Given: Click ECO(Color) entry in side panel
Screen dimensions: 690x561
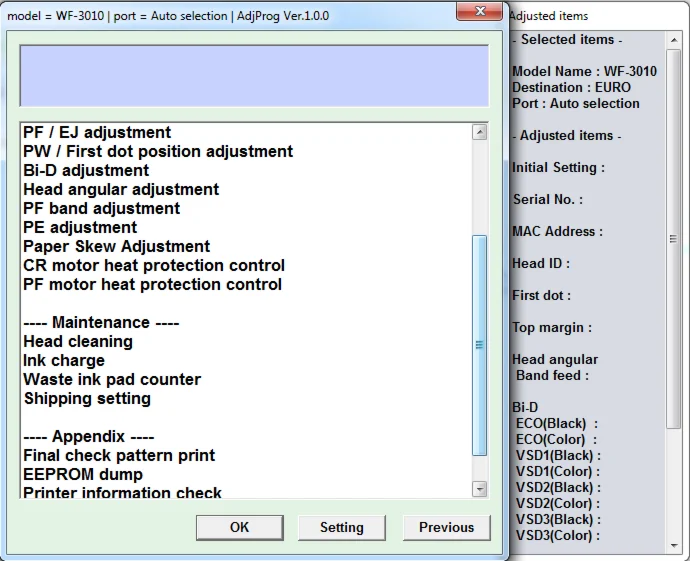Looking at the screenshot, I should click(x=556, y=439).
